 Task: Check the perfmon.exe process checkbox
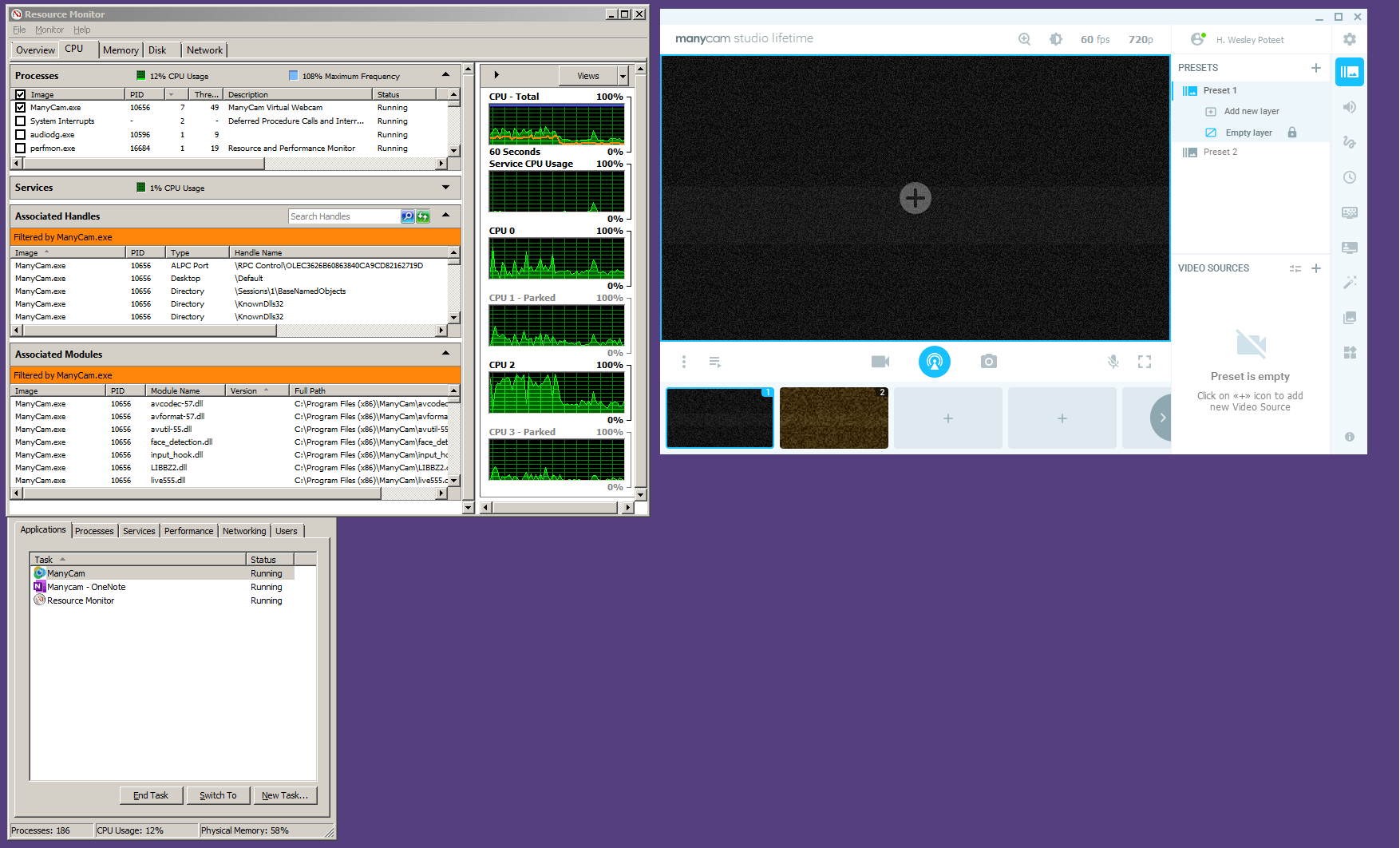click(21, 148)
